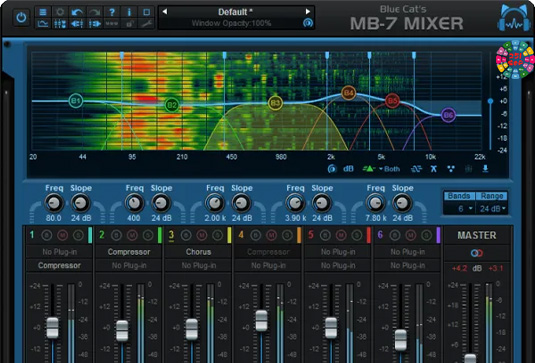Select previous preset with left arrow
Screen dimensions: 535x363
(165, 12)
